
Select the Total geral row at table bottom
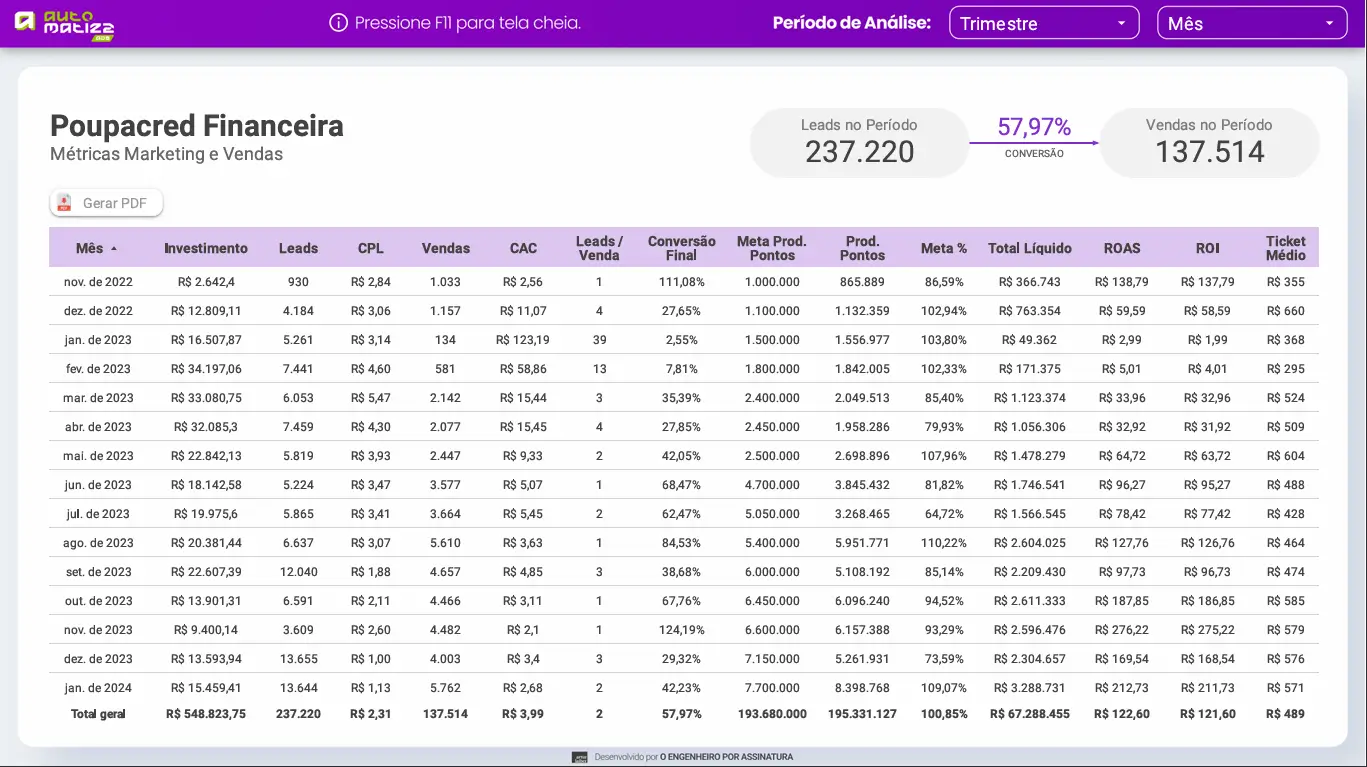[400, 714]
